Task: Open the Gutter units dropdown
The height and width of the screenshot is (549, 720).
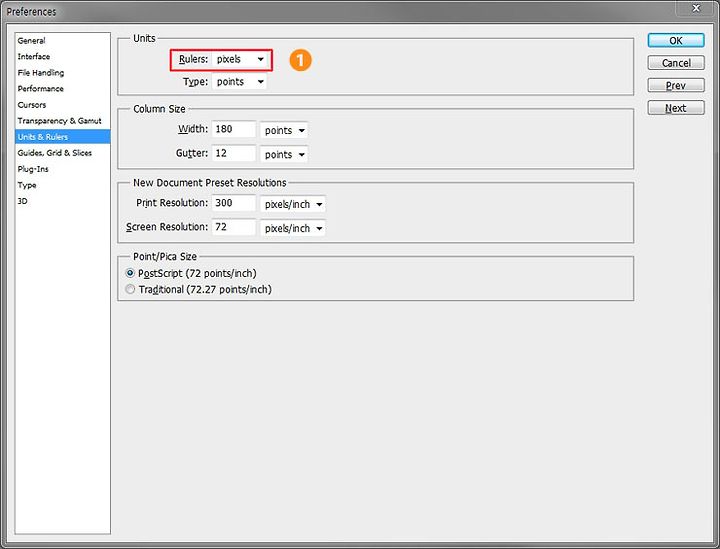Action: pyautogui.click(x=284, y=155)
